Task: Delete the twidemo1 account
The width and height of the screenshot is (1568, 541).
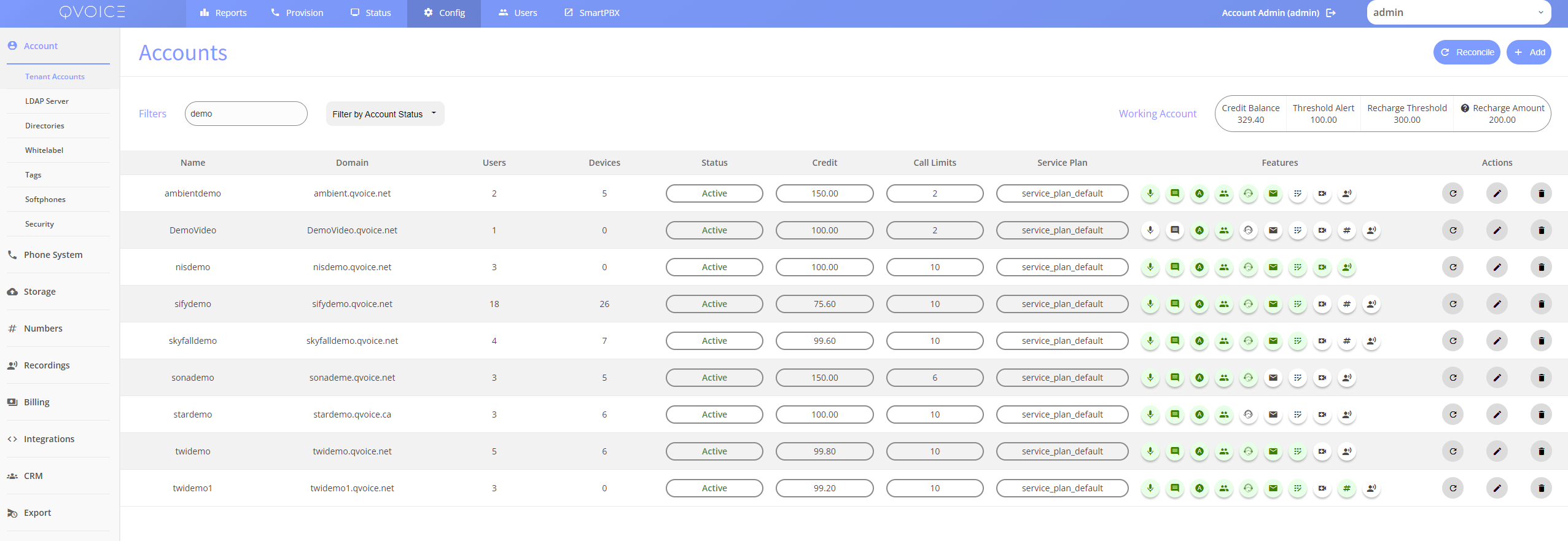Action: (x=1542, y=488)
